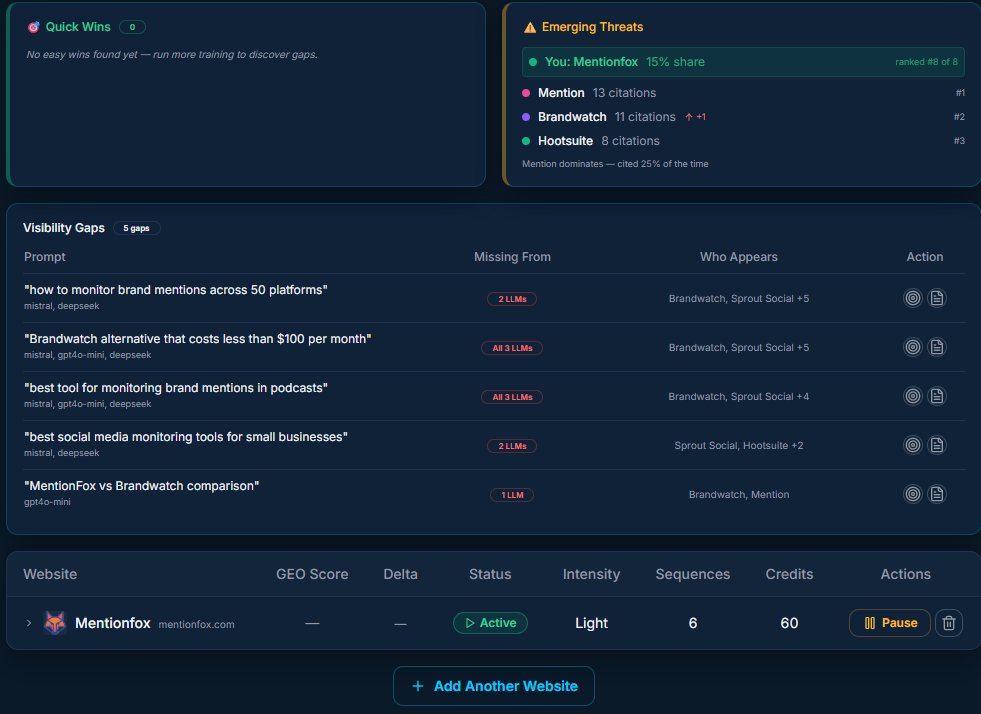
Task: Click the Delta column header
Action: click(x=400, y=574)
